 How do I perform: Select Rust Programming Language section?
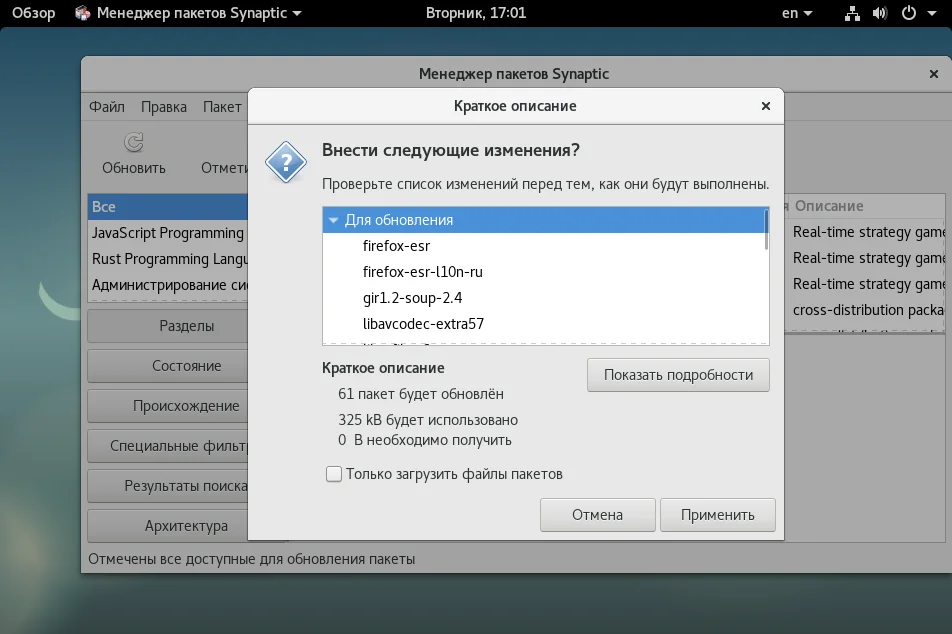[x=168, y=259]
